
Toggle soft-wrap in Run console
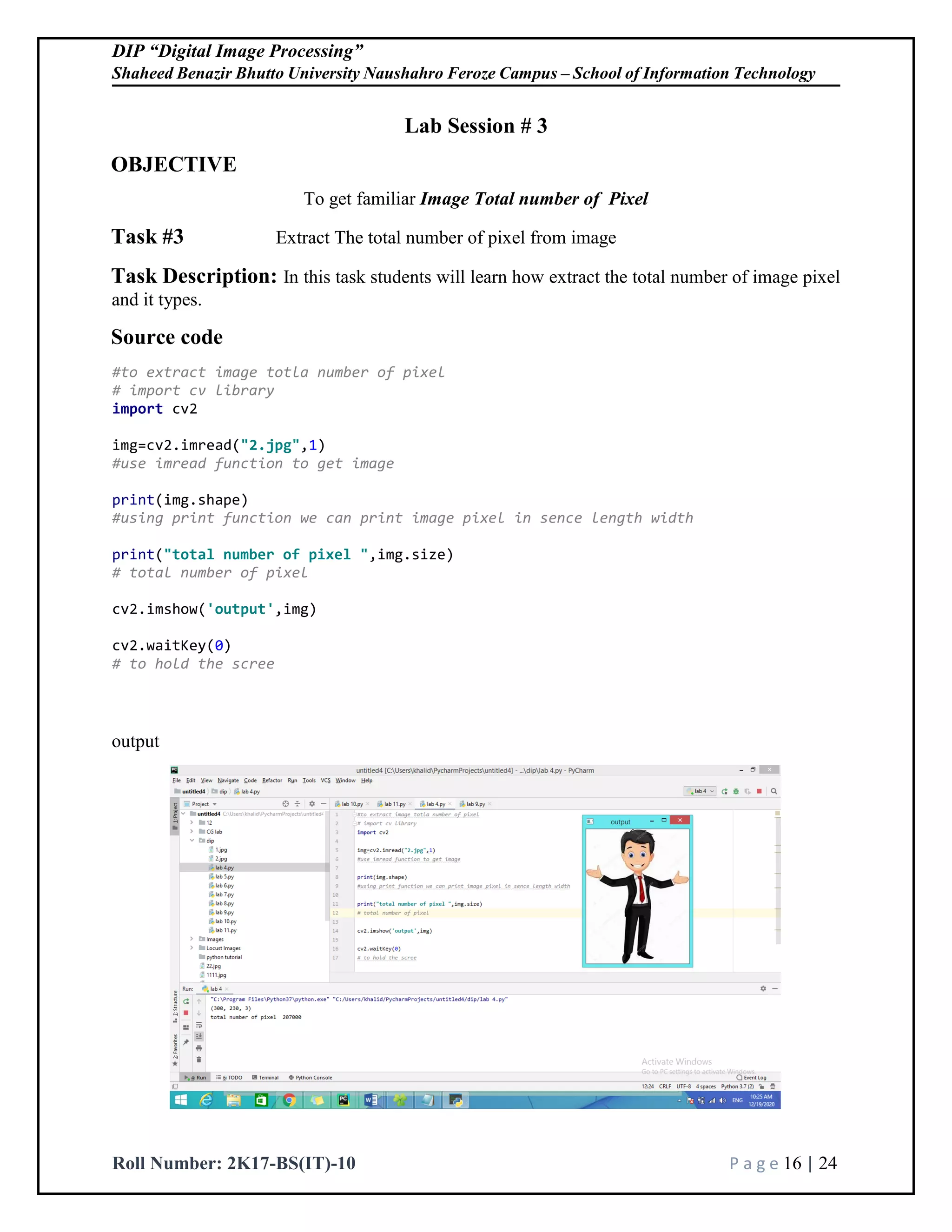click(x=198, y=1025)
